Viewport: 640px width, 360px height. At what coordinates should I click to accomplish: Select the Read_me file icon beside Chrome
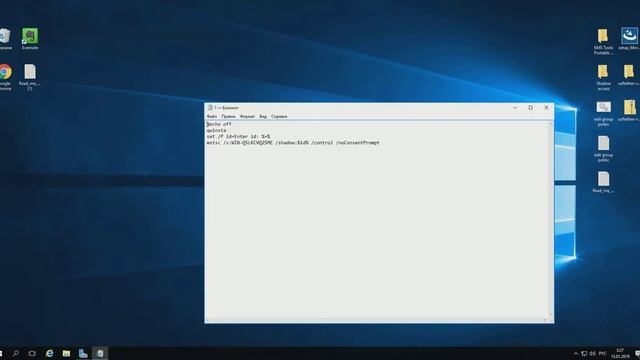[29, 77]
